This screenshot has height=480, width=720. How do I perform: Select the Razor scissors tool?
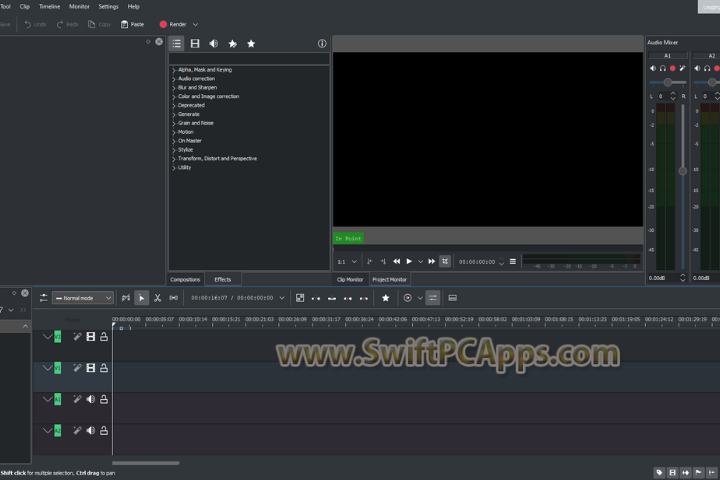158,298
